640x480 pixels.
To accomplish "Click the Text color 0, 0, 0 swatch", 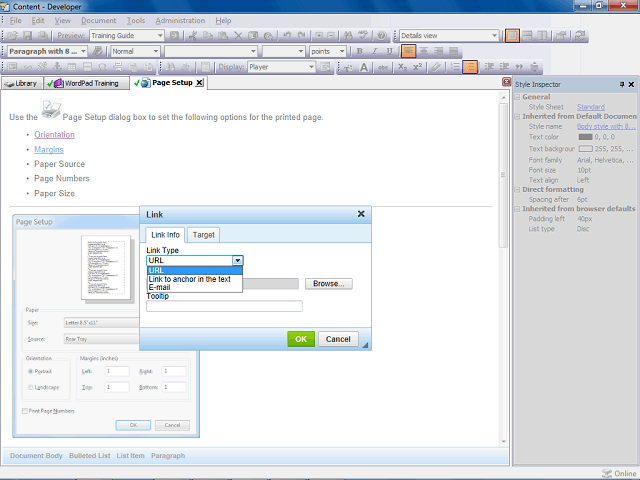I will pos(585,137).
